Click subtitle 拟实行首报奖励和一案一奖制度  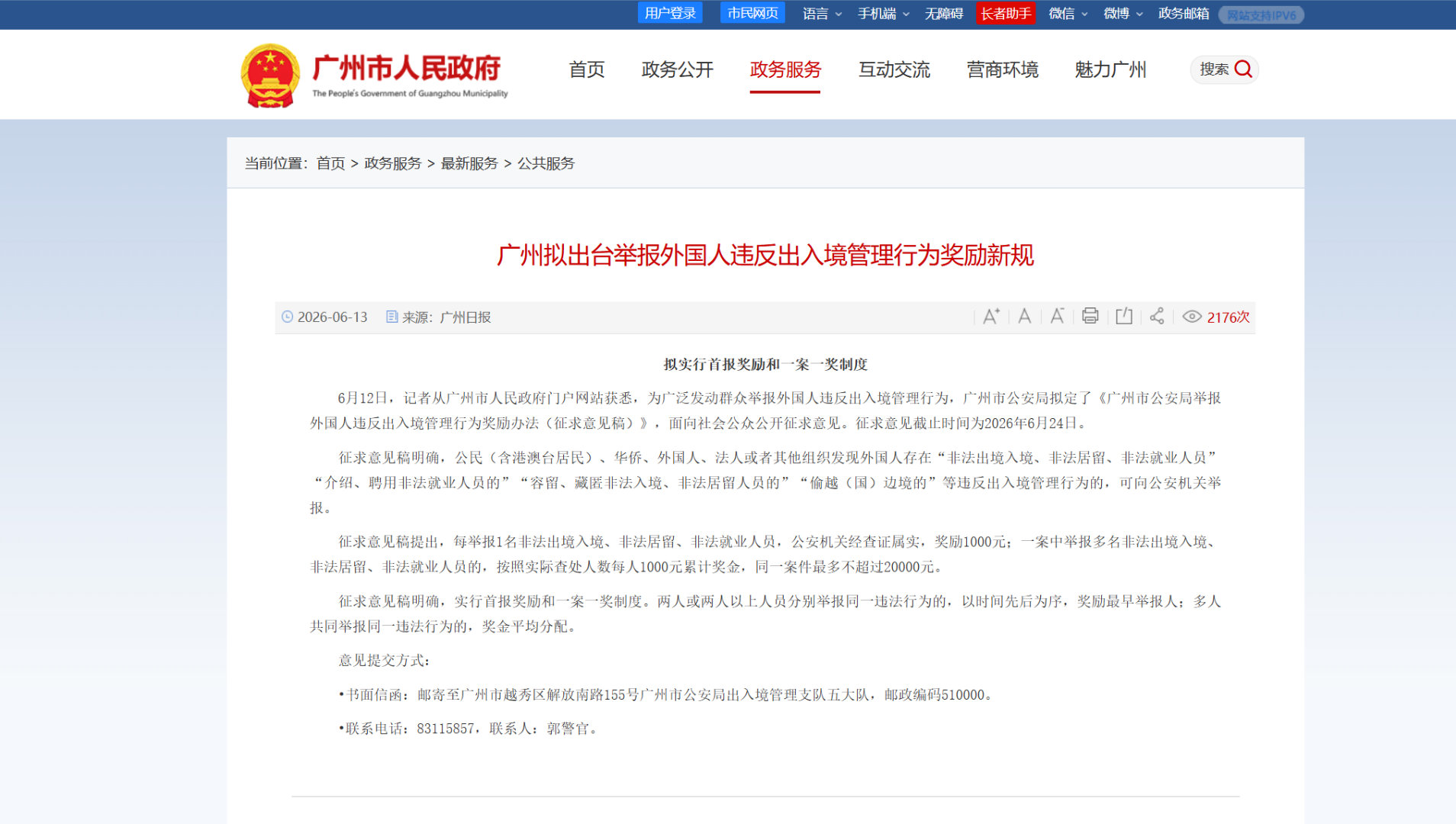coord(765,365)
